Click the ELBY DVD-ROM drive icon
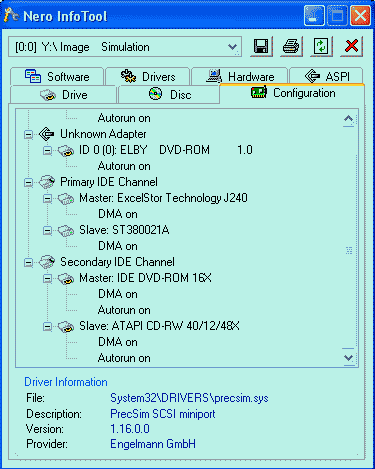The height and width of the screenshot is (469, 375). 66,150
